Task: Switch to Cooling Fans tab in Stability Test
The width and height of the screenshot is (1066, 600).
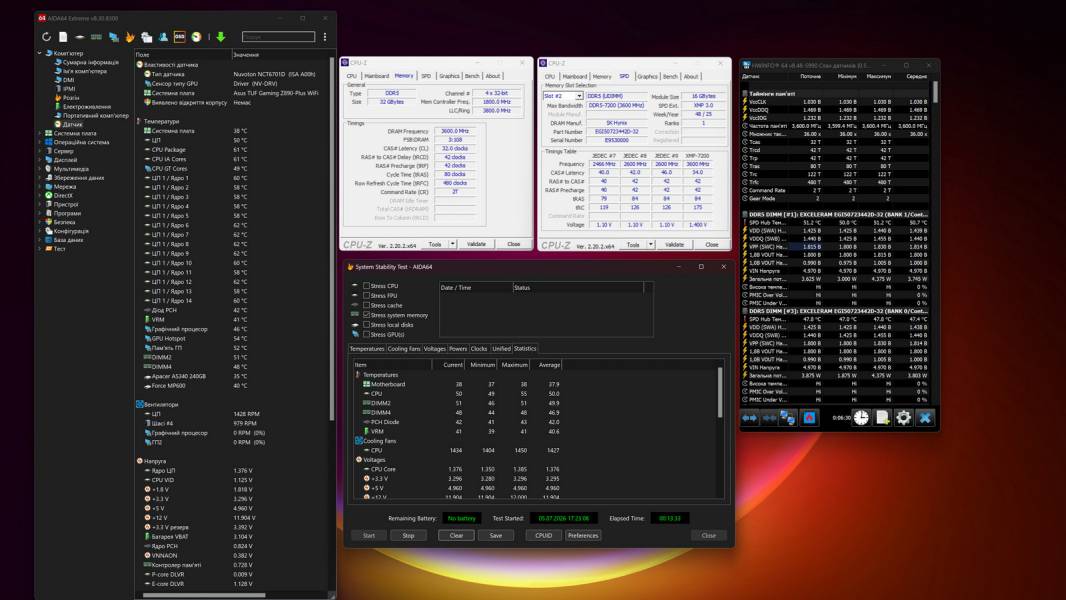Action: (404, 349)
